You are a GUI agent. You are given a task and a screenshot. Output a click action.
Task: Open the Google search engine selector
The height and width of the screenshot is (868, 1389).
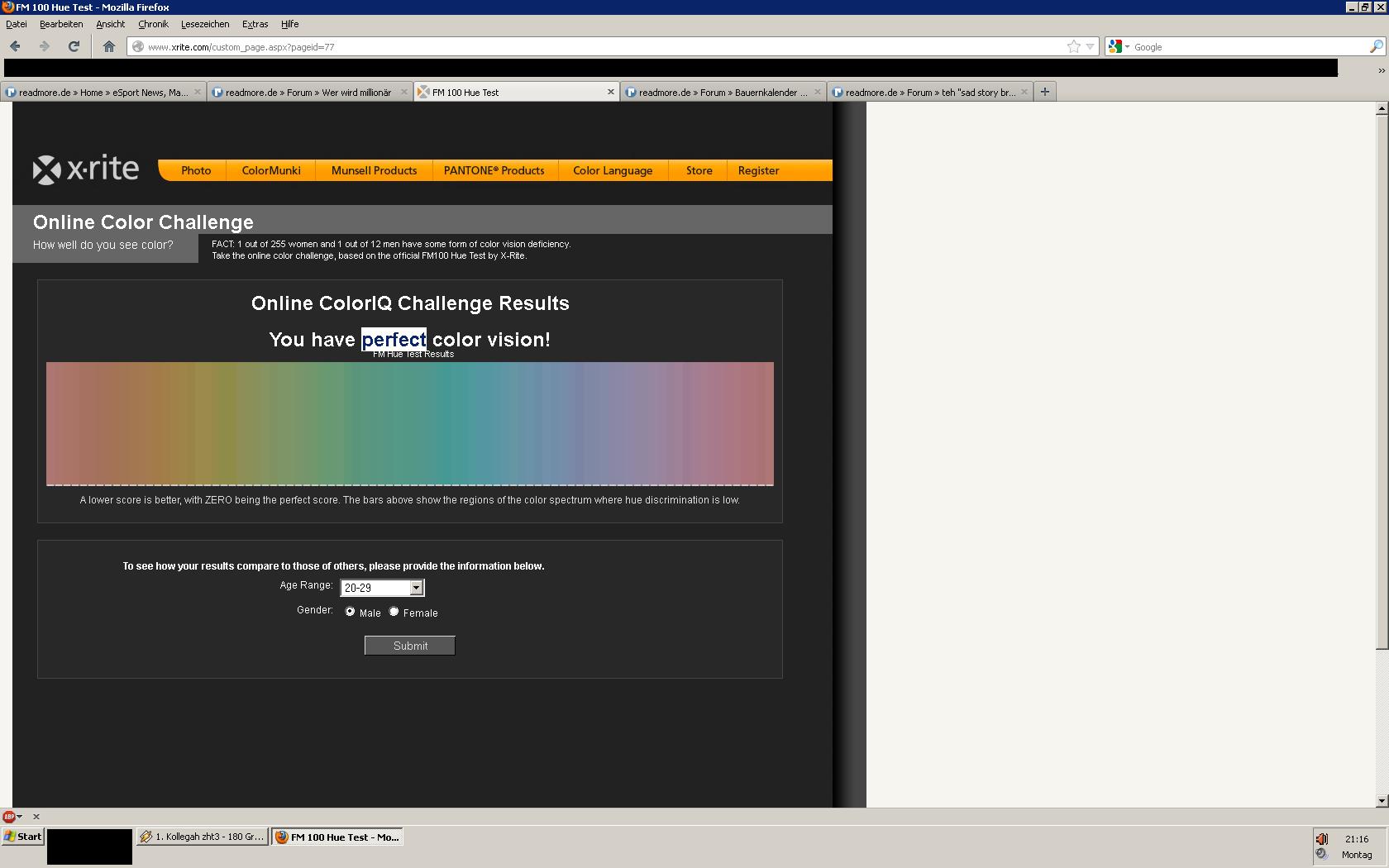[x=1119, y=46]
